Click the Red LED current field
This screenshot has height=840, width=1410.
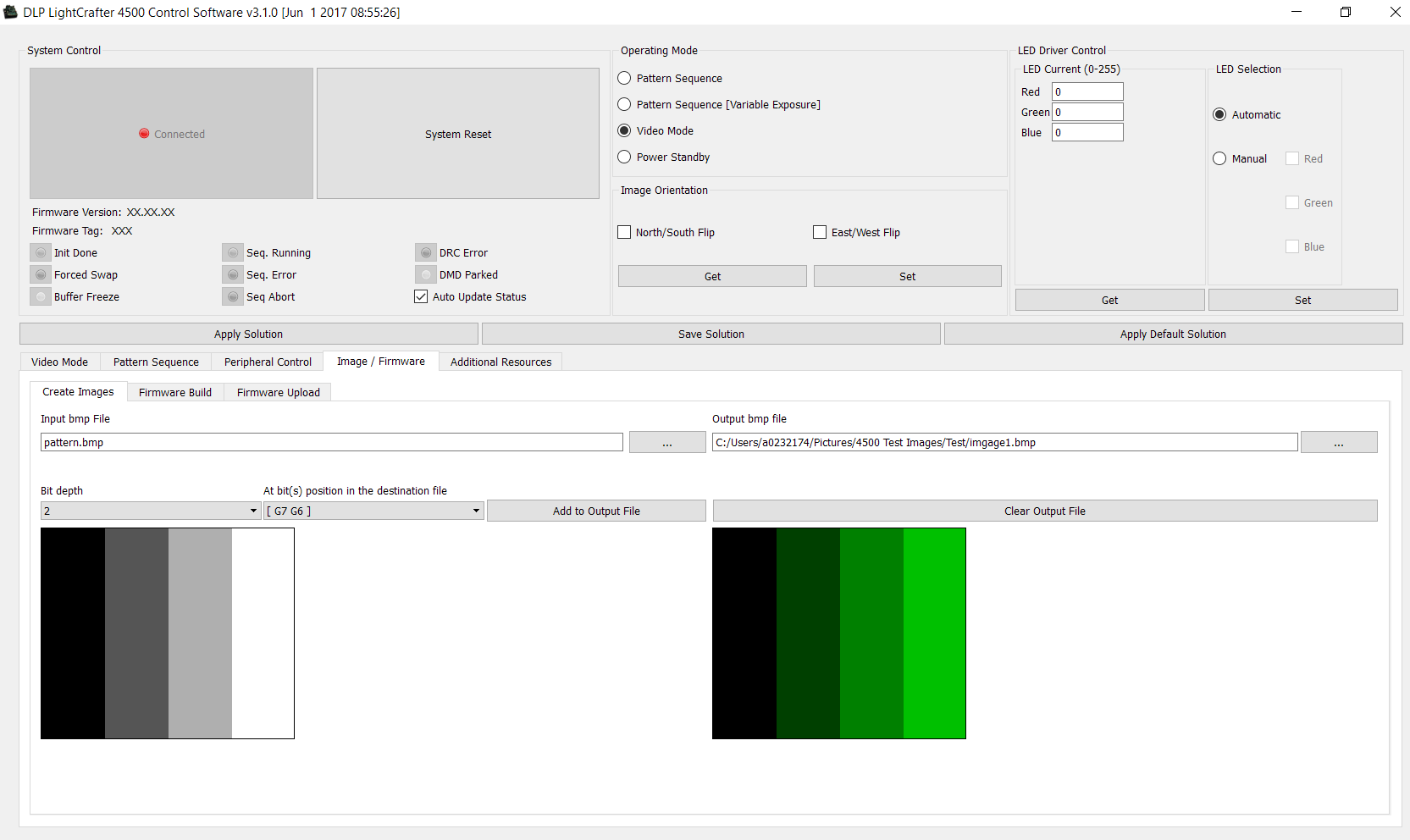pos(1087,91)
